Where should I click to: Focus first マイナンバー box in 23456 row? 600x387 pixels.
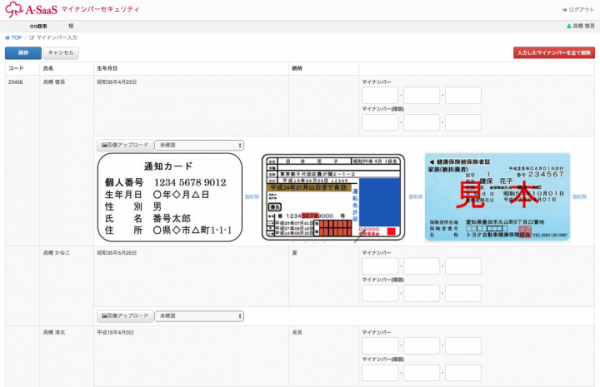[380, 95]
